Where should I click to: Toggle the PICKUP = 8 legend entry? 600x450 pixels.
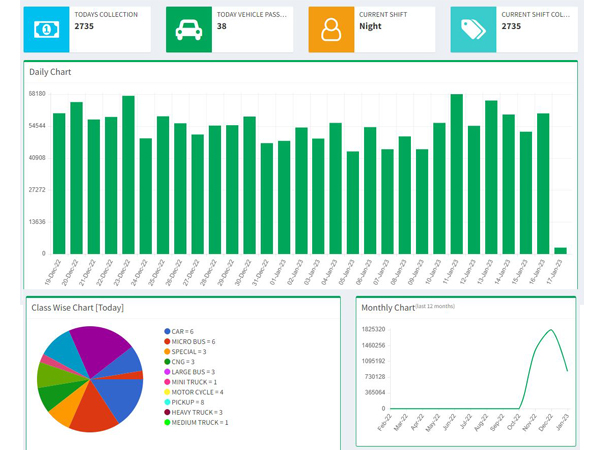(x=187, y=402)
